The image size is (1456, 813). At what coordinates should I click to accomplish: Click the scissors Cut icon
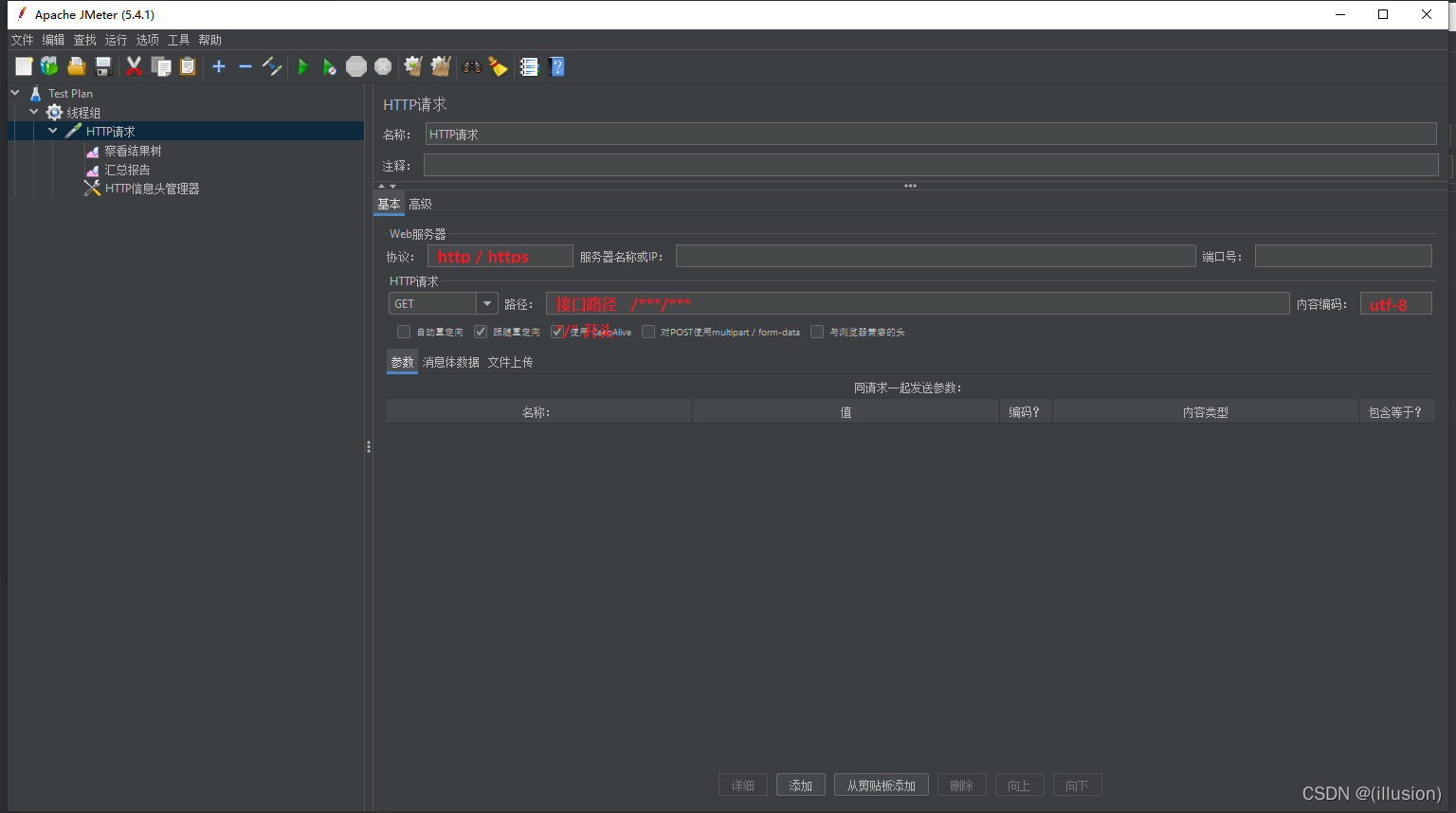tap(134, 66)
